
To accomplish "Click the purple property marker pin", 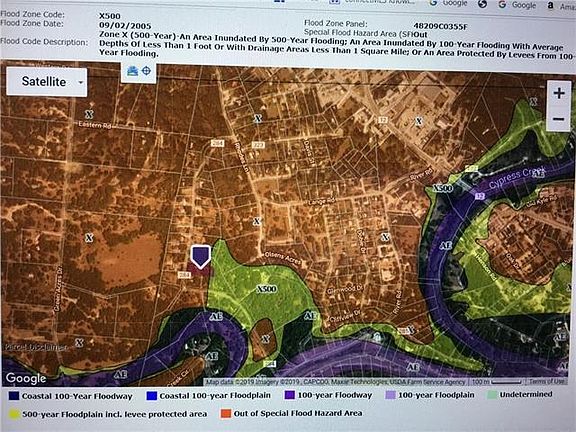I will pyautogui.click(x=201, y=256).
